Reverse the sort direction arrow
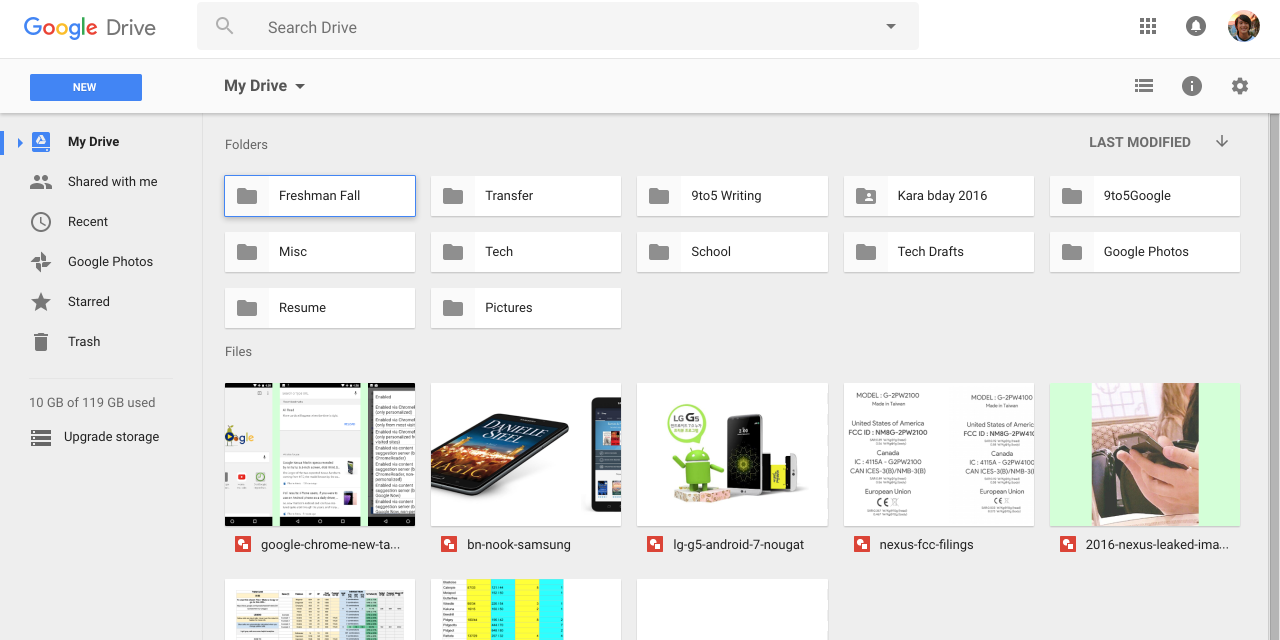 coord(1221,142)
